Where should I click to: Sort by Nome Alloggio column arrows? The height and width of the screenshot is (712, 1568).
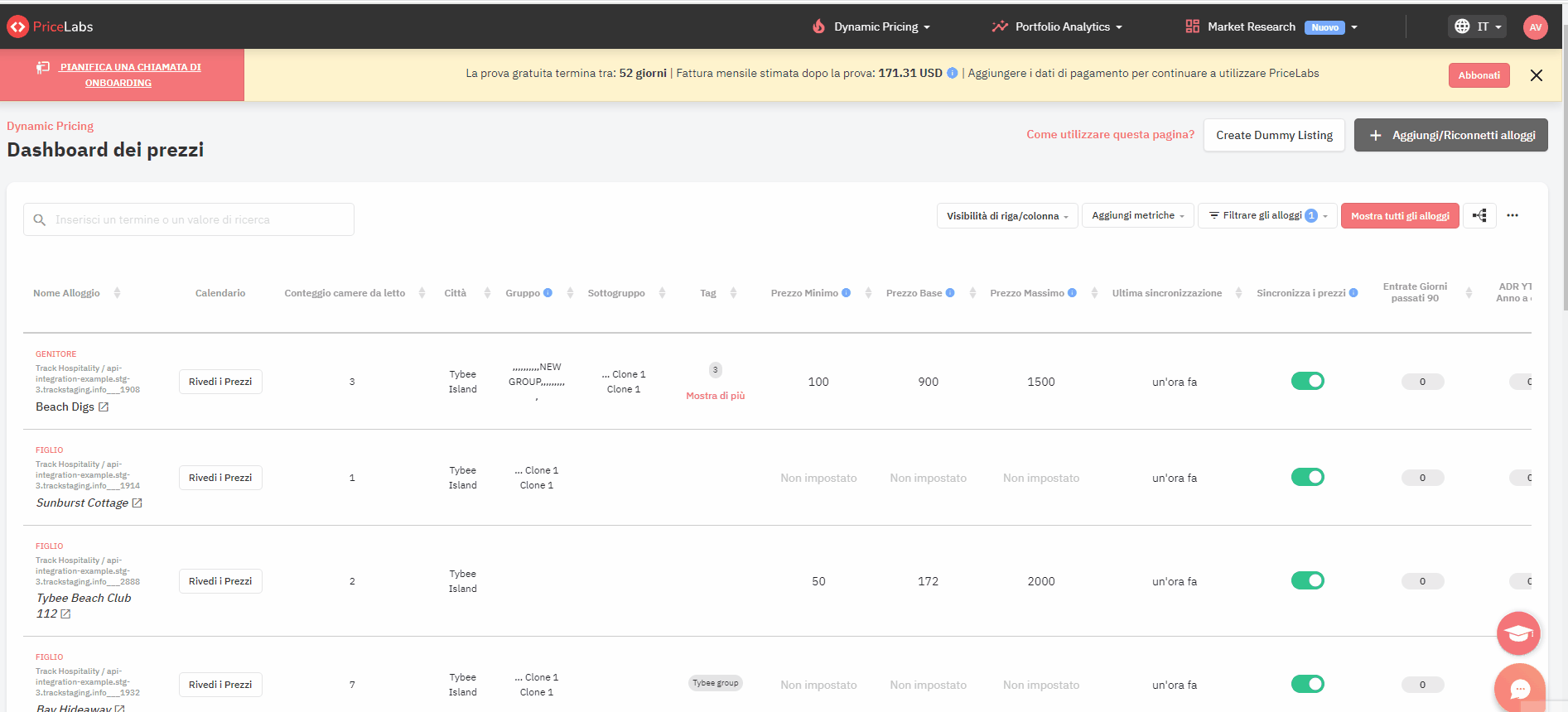pos(117,293)
